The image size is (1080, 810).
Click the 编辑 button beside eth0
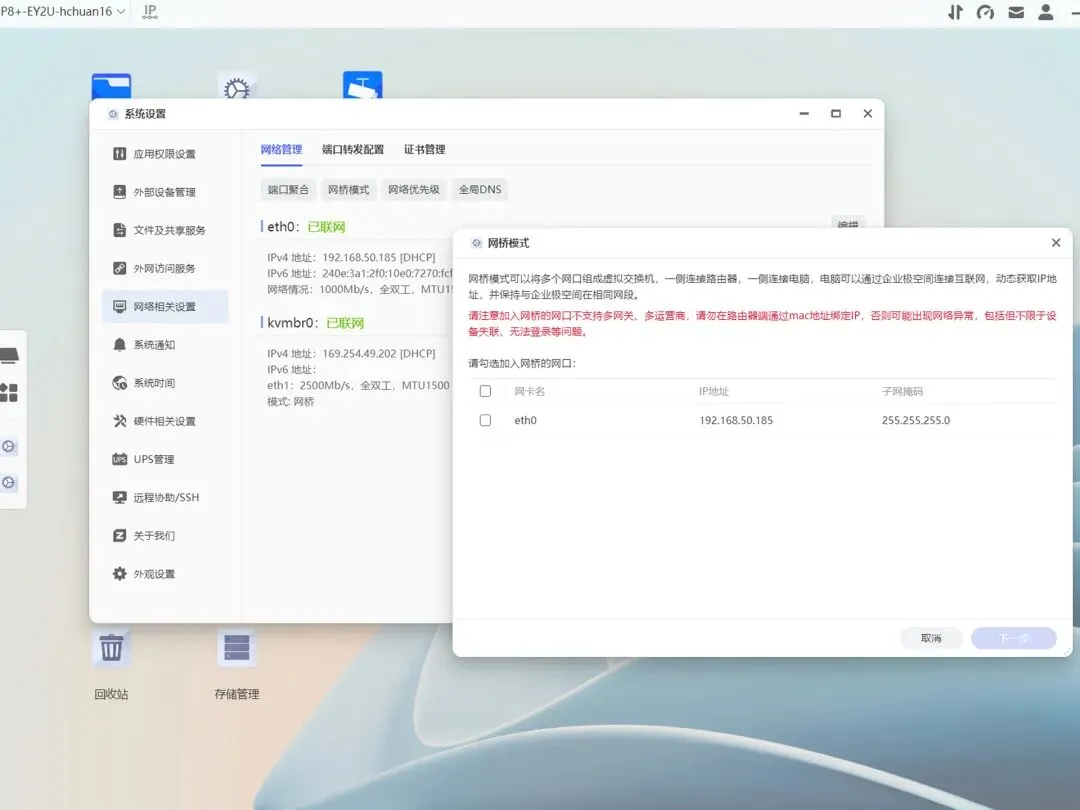point(848,222)
